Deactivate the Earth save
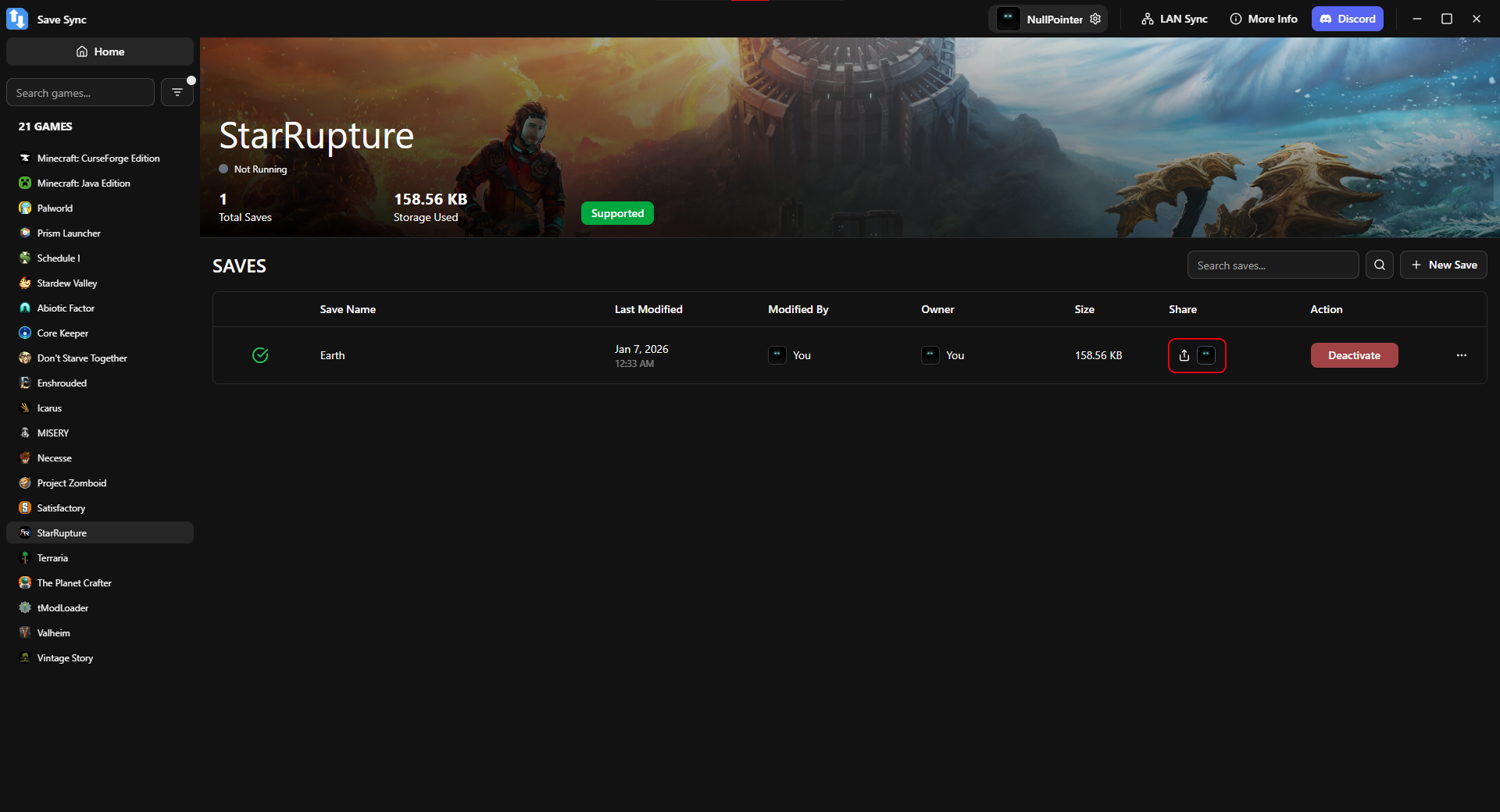The width and height of the screenshot is (1500, 812). [x=1354, y=355]
